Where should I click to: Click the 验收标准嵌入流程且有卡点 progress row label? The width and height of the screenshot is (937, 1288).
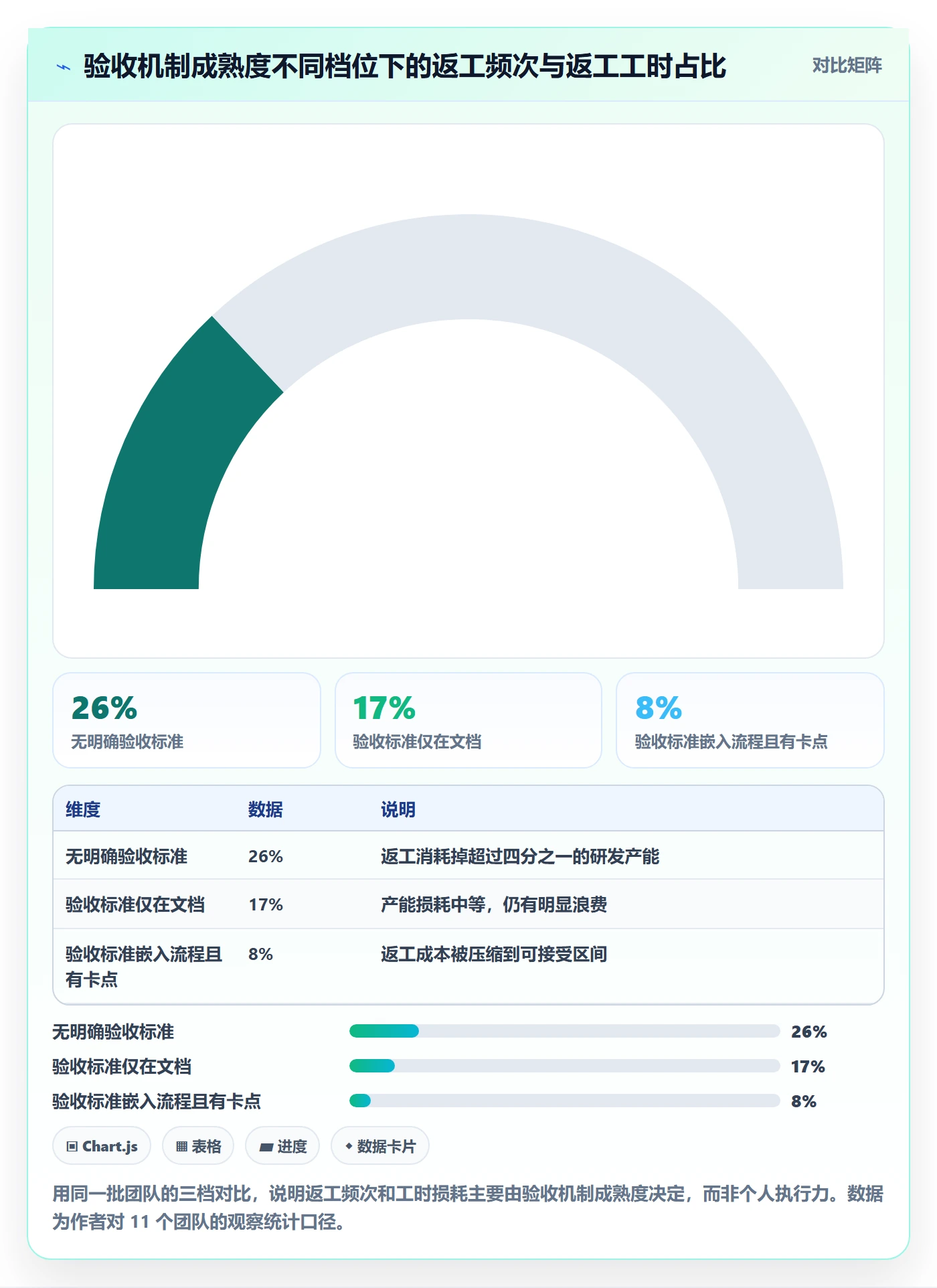[157, 1101]
